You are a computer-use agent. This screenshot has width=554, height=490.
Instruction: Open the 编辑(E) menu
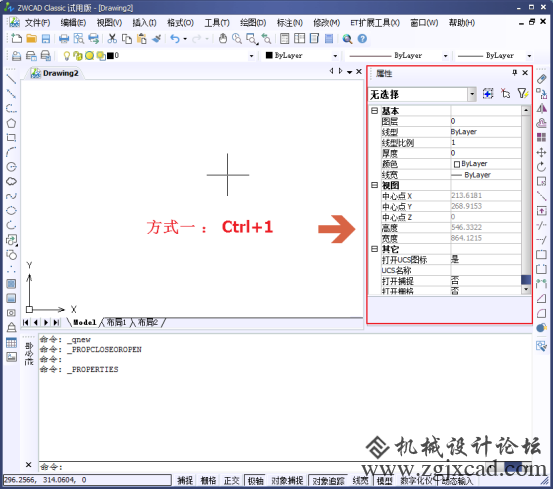pos(73,23)
